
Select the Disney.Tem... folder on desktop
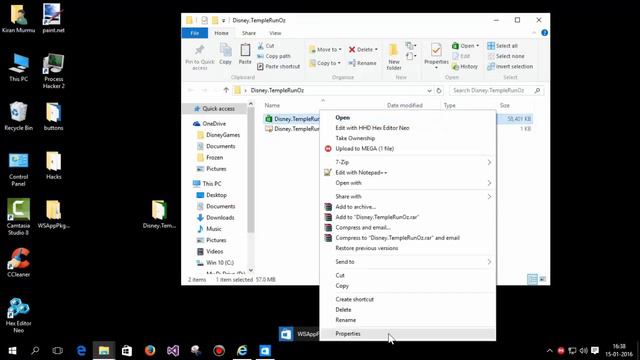pyautogui.click(x=159, y=214)
